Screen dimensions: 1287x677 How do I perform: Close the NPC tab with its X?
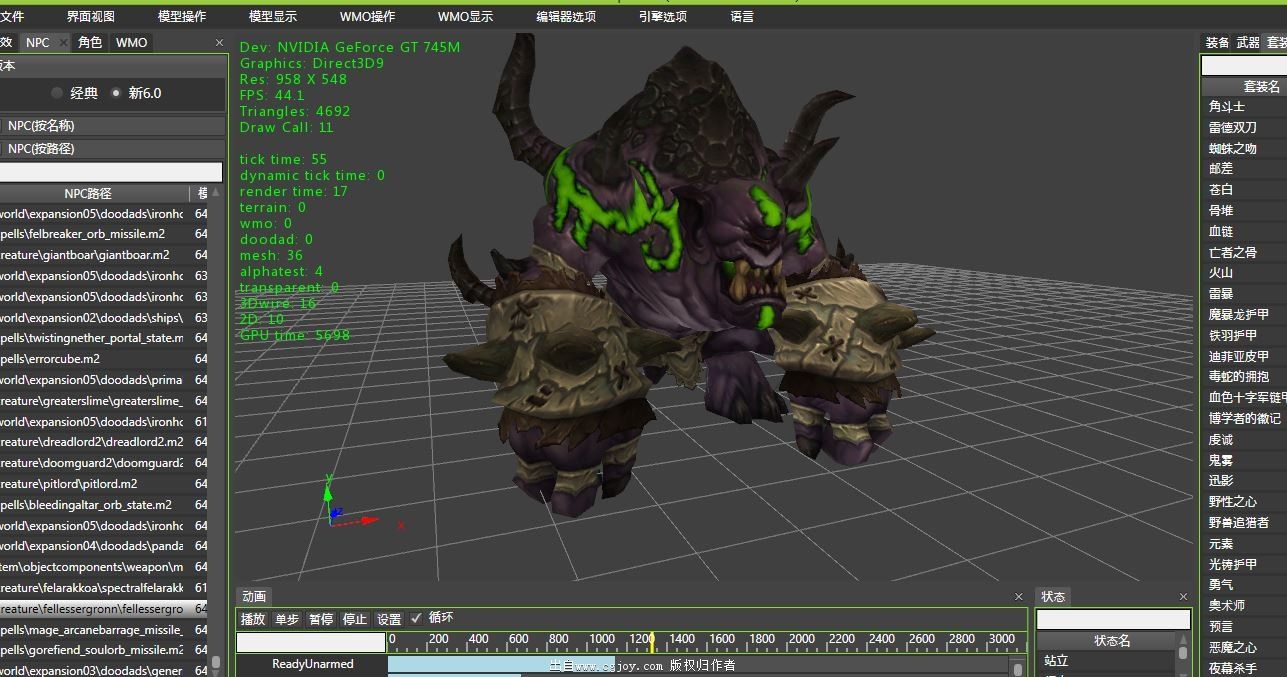coord(62,42)
